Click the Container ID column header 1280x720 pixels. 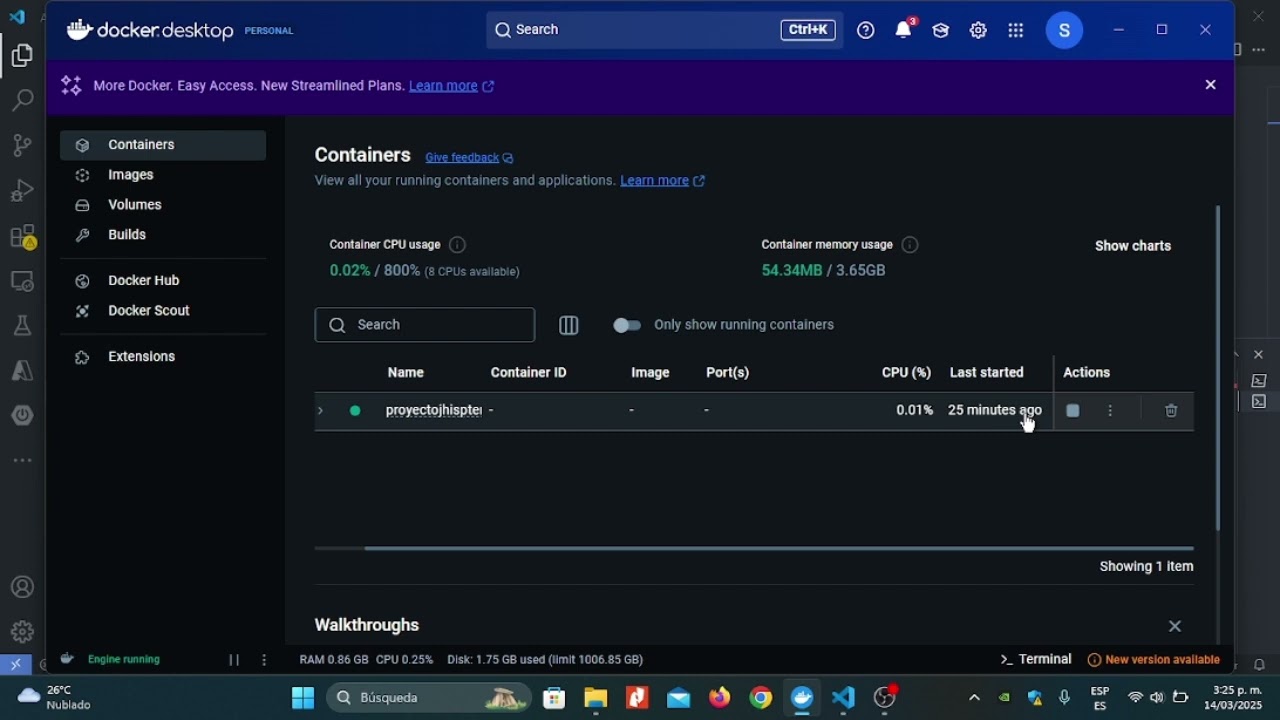(528, 373)
